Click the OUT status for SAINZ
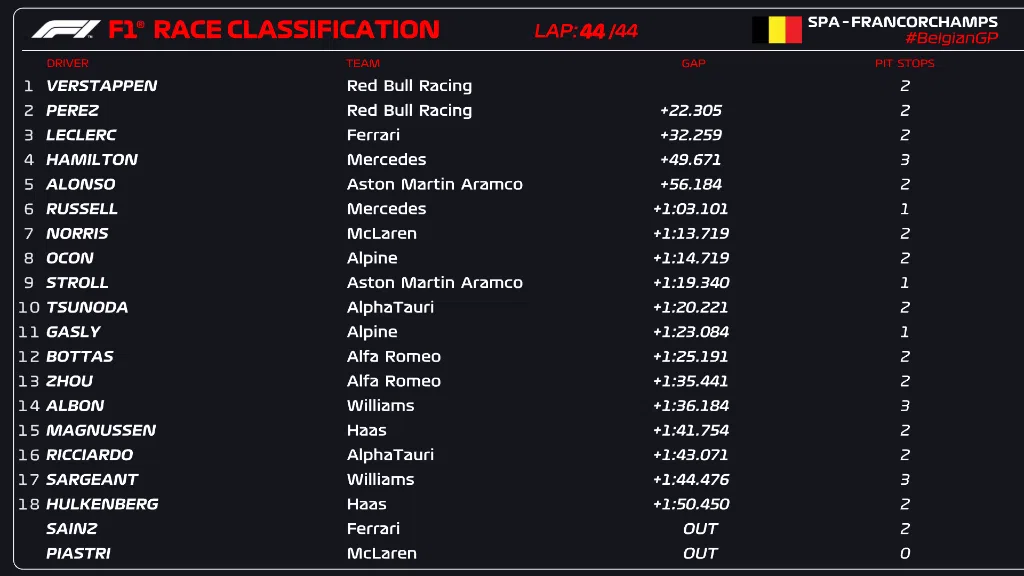The image size is (1024, 576). point(700,529)
